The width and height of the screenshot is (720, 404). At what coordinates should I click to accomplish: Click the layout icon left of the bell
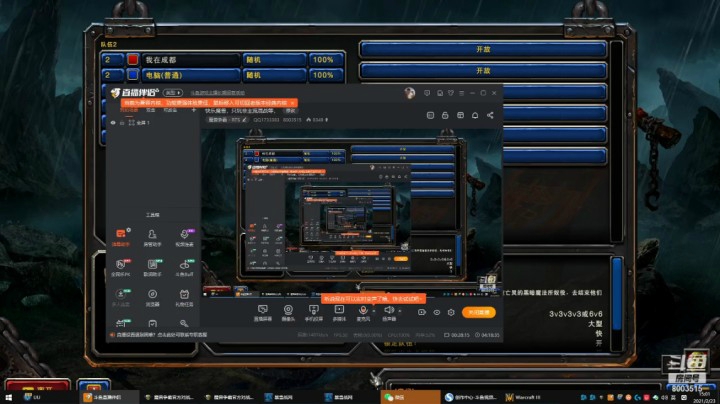[x=460, y=115]
